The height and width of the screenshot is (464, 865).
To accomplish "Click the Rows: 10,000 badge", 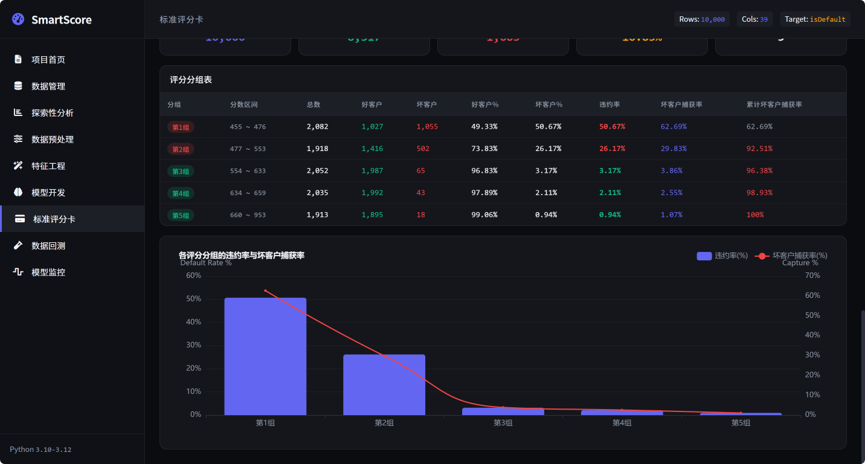I will [702, 19].
